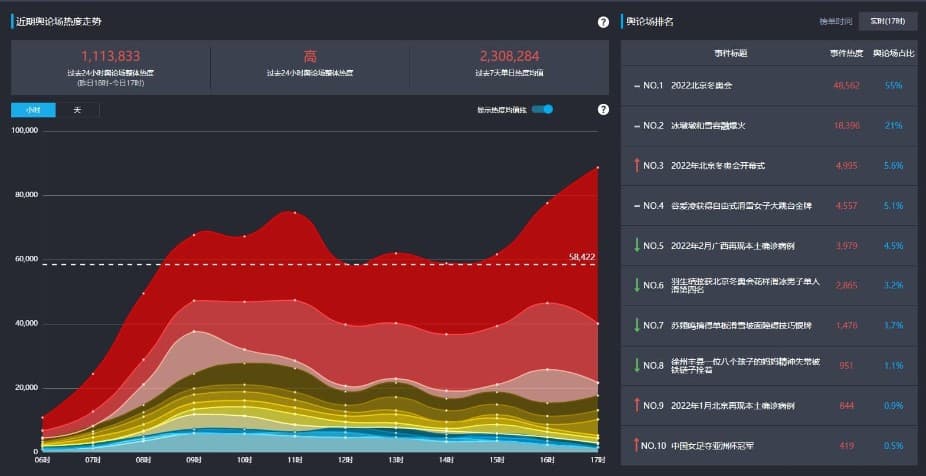This screenshot has width=926, height=476.
Task: Toggle the heat average line switch
Action: click(542, 109)
